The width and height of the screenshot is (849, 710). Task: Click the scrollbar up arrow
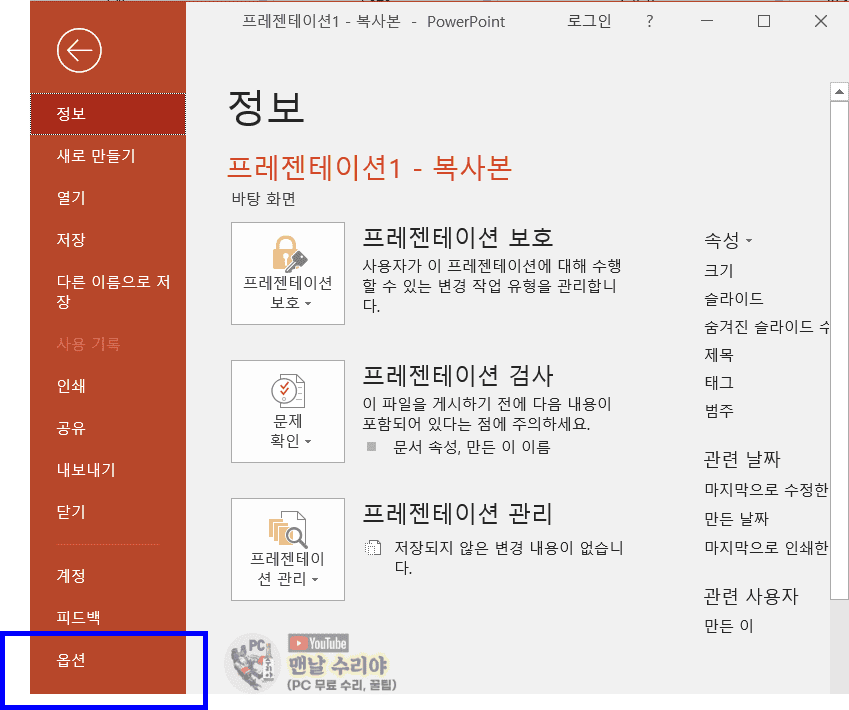tap(839, 92)
